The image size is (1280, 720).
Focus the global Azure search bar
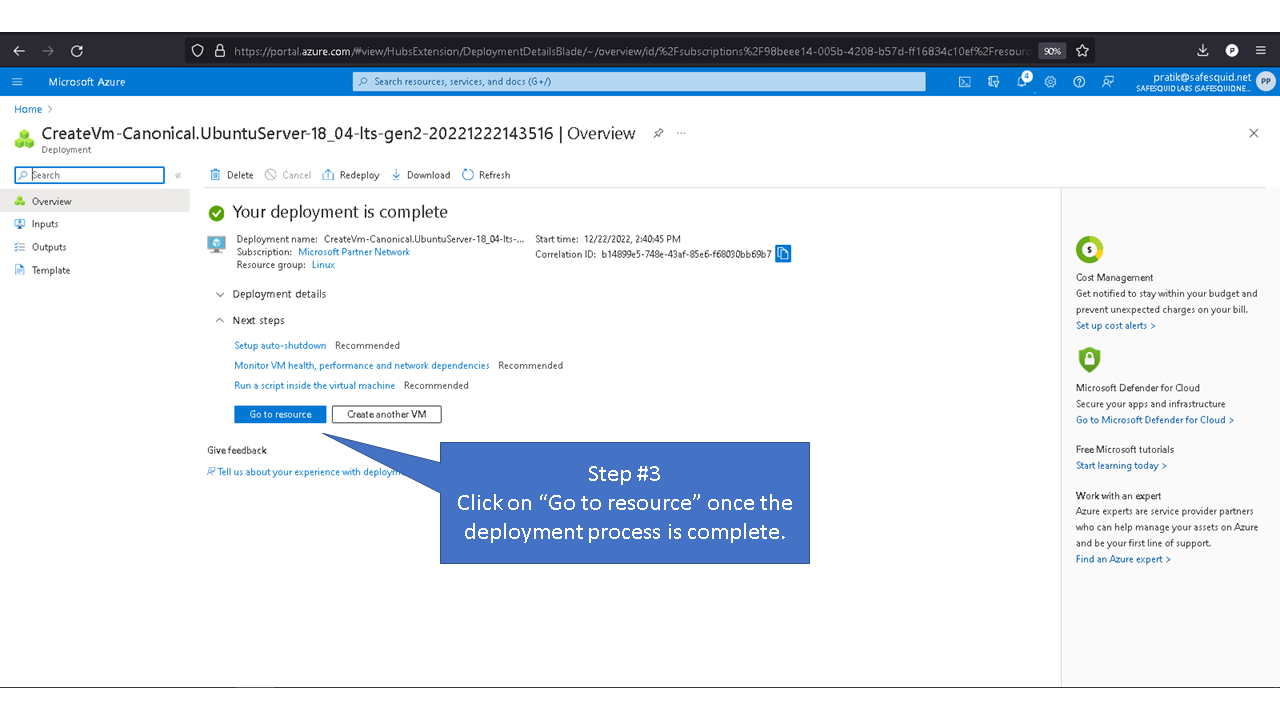click(x=639, y=82)
